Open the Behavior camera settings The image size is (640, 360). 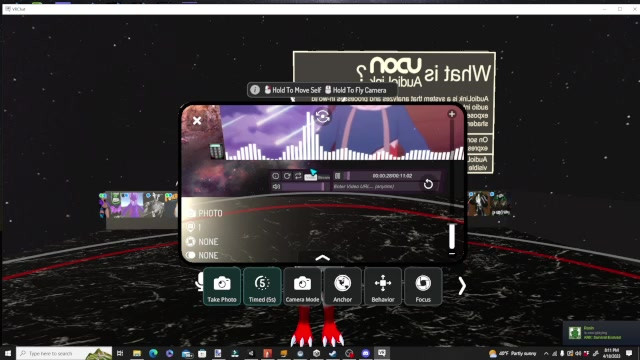(x=382, y=287)
